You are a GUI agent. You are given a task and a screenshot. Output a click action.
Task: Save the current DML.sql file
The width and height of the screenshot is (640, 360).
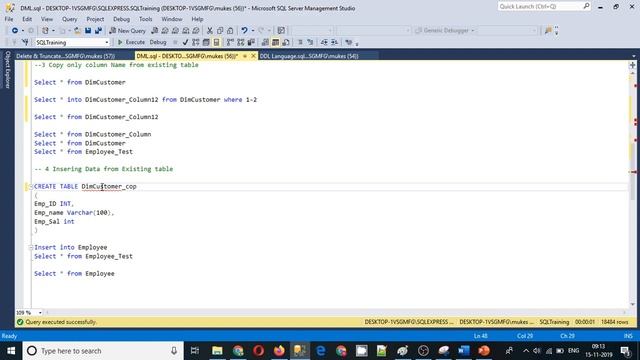pyautogui.click(x=88, y=31)
